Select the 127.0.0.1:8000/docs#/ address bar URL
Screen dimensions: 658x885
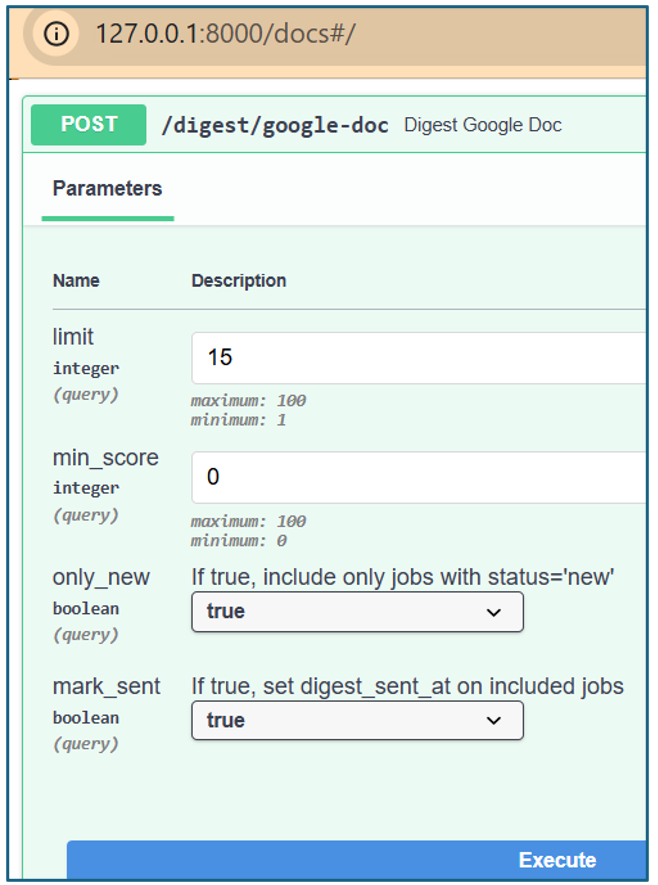225,34
